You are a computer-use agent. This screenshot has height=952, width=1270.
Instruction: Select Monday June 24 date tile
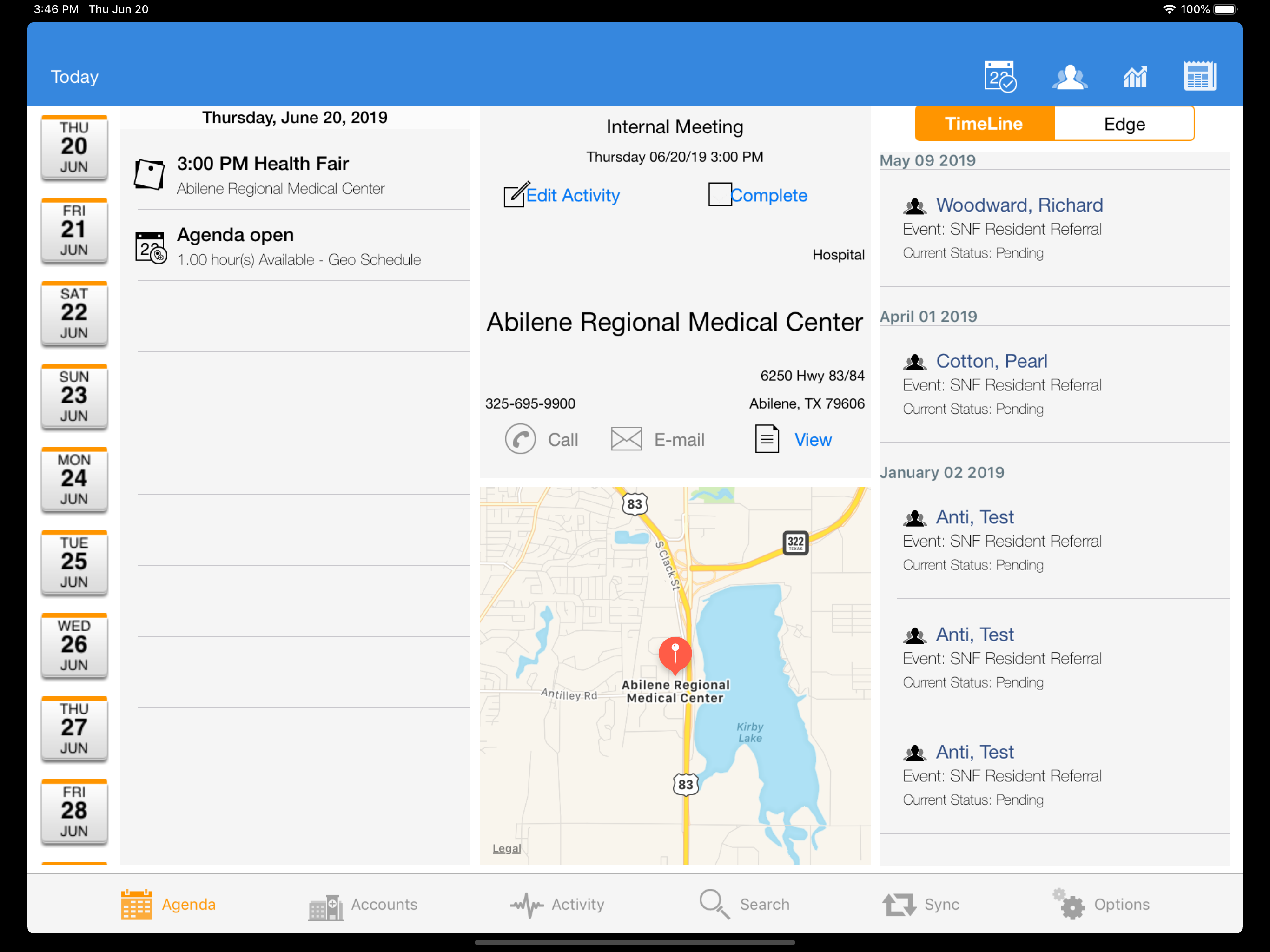point(74,480)
